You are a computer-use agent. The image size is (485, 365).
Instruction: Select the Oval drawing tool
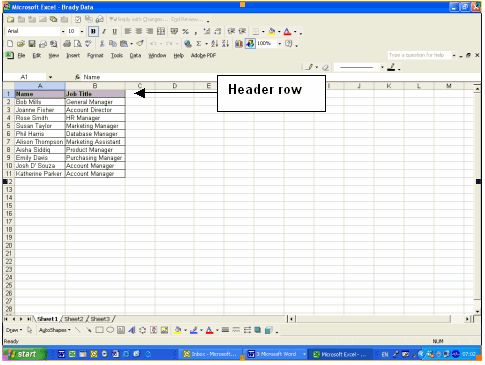pos(110,330)
